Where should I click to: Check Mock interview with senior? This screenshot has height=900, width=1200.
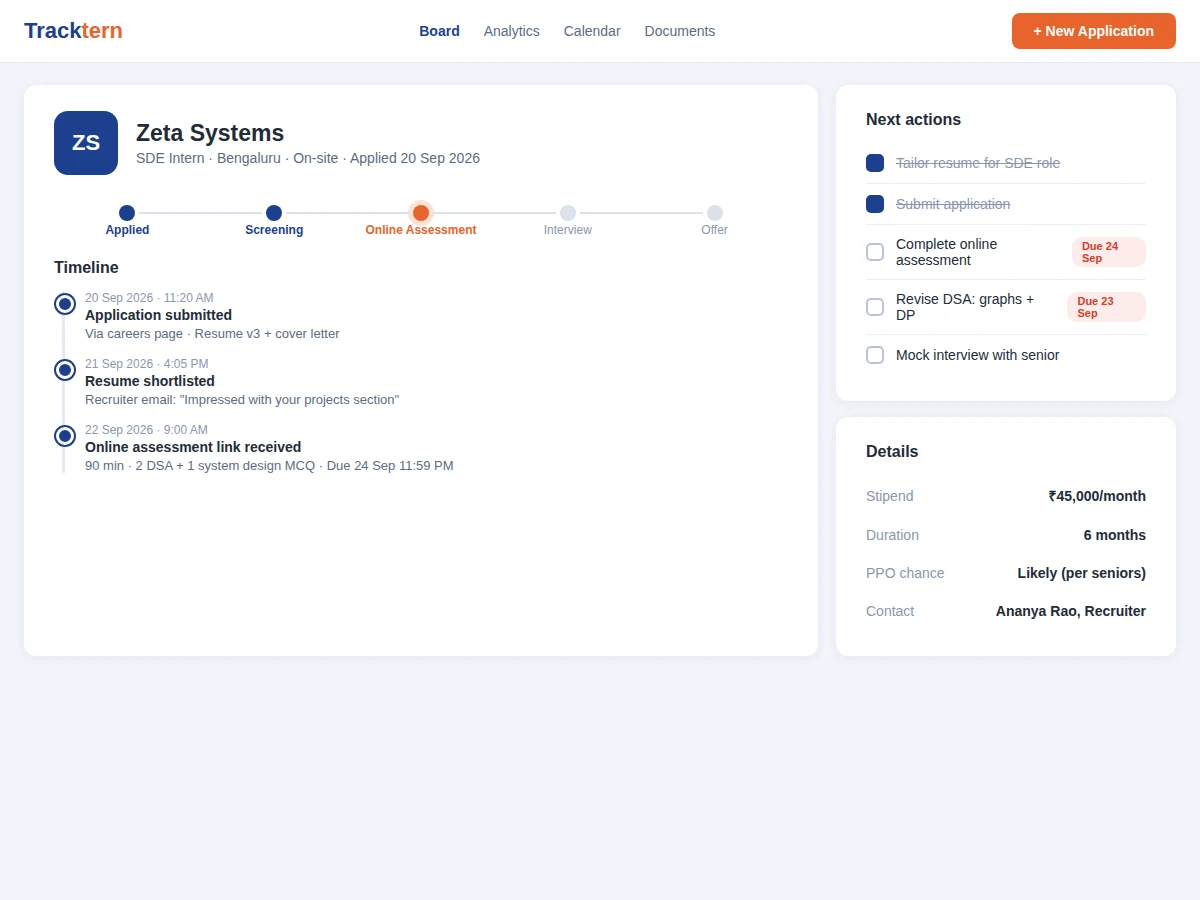tap(875, 355)
